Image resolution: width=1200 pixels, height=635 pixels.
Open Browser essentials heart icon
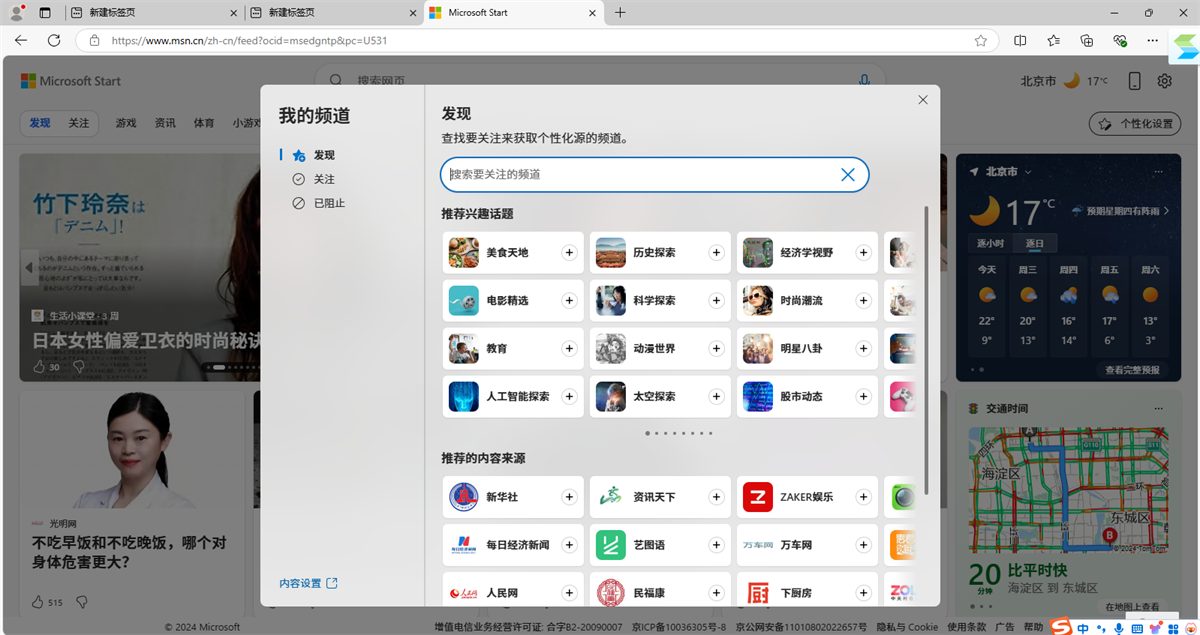tap(1120, 41)
